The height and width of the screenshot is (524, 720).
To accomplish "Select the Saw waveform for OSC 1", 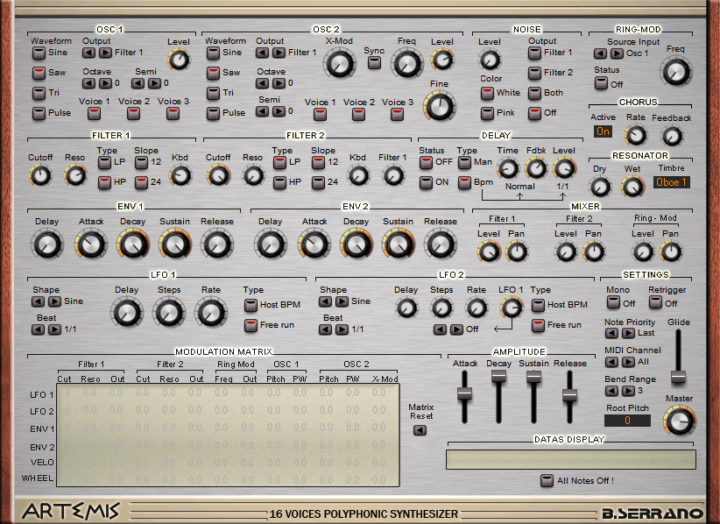I will pos(38,73).
